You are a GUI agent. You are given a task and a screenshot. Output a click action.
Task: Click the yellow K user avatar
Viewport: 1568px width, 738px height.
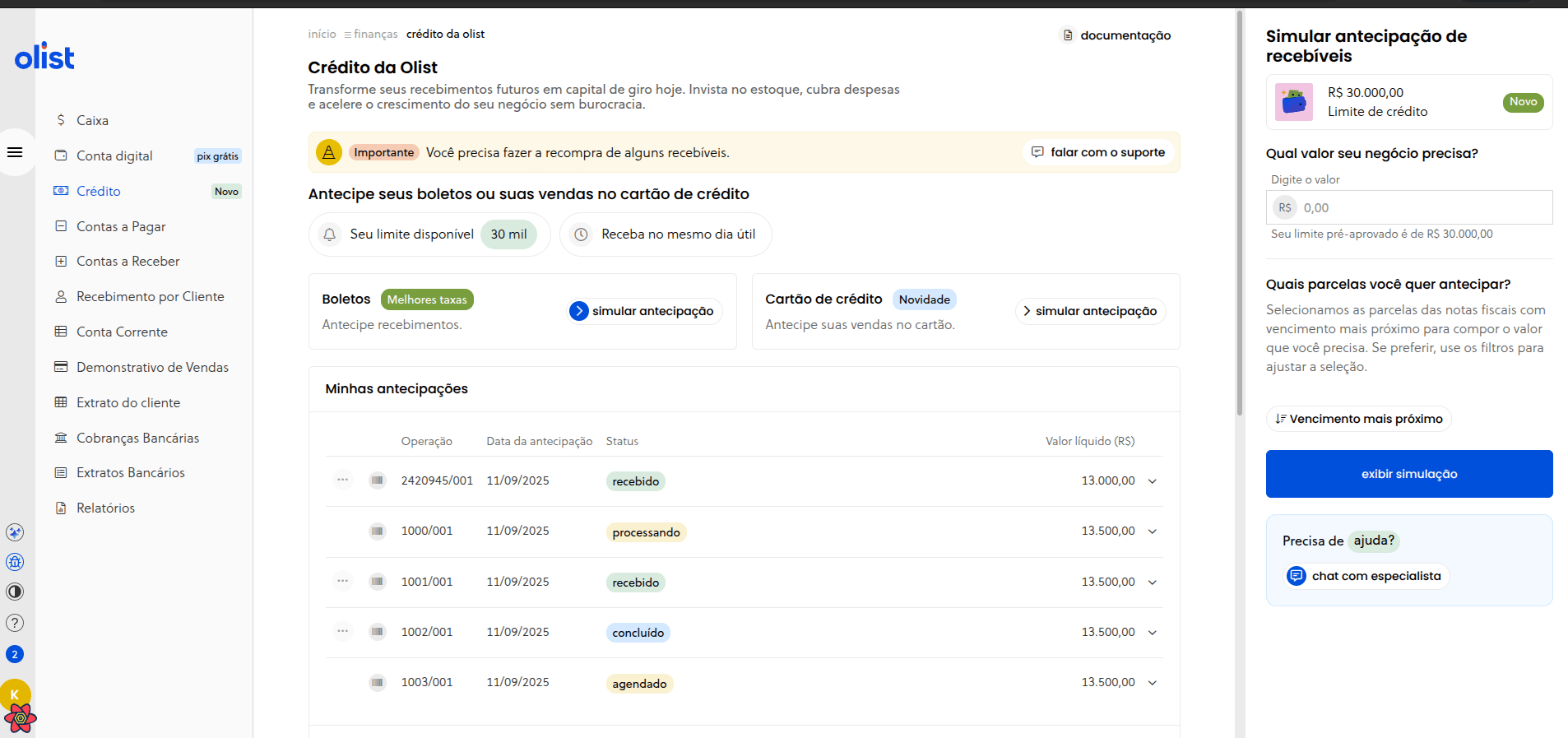[x=15, y=694]
